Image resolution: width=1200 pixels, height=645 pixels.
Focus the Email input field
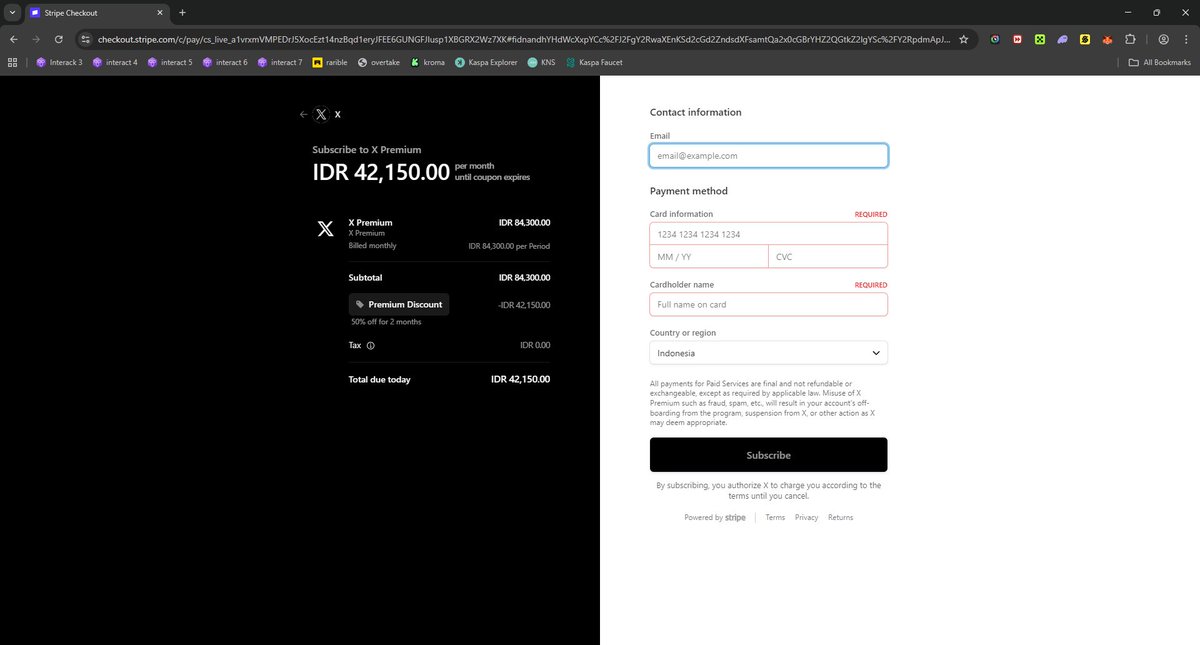768,156
